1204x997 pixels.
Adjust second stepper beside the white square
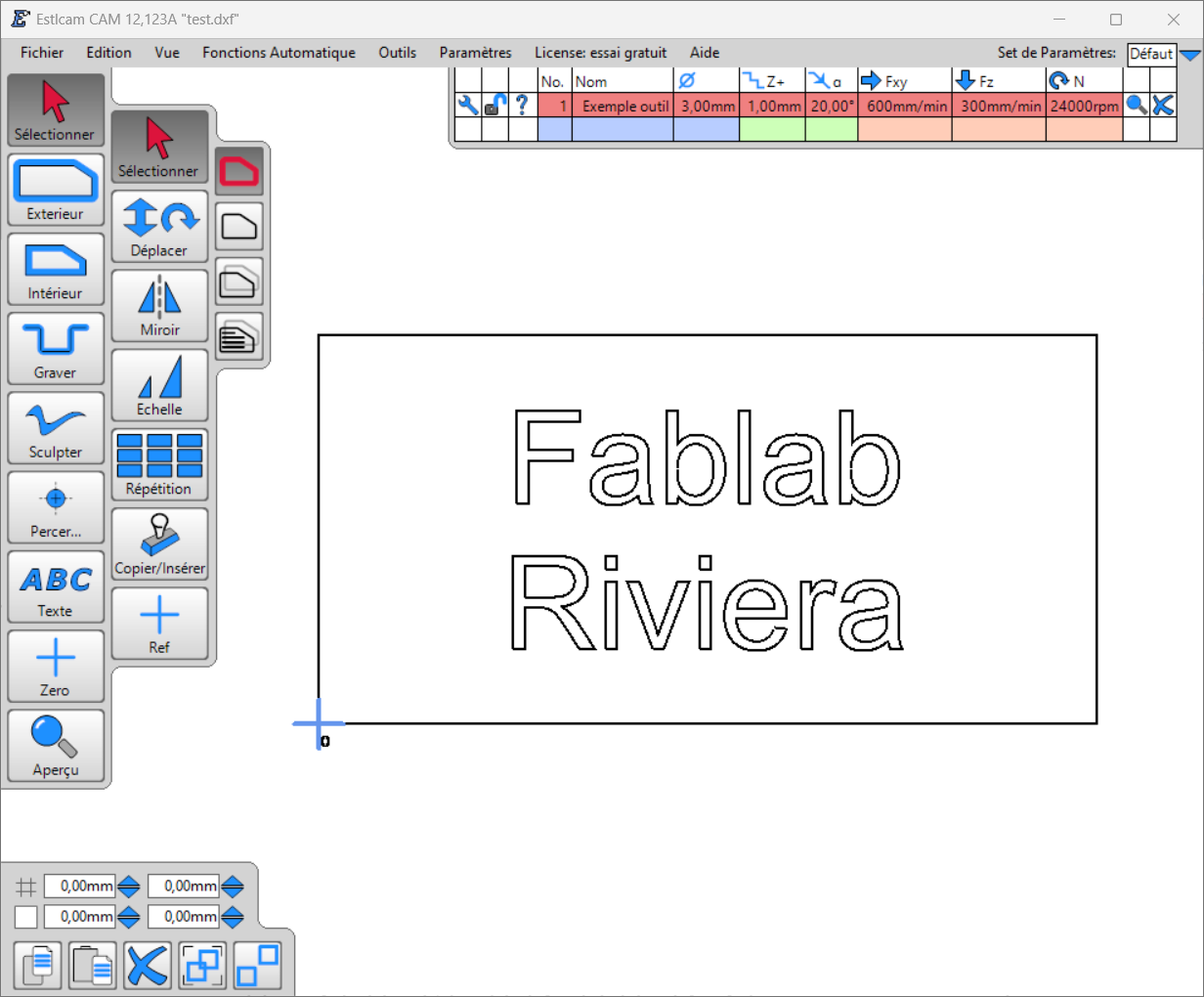233,917
